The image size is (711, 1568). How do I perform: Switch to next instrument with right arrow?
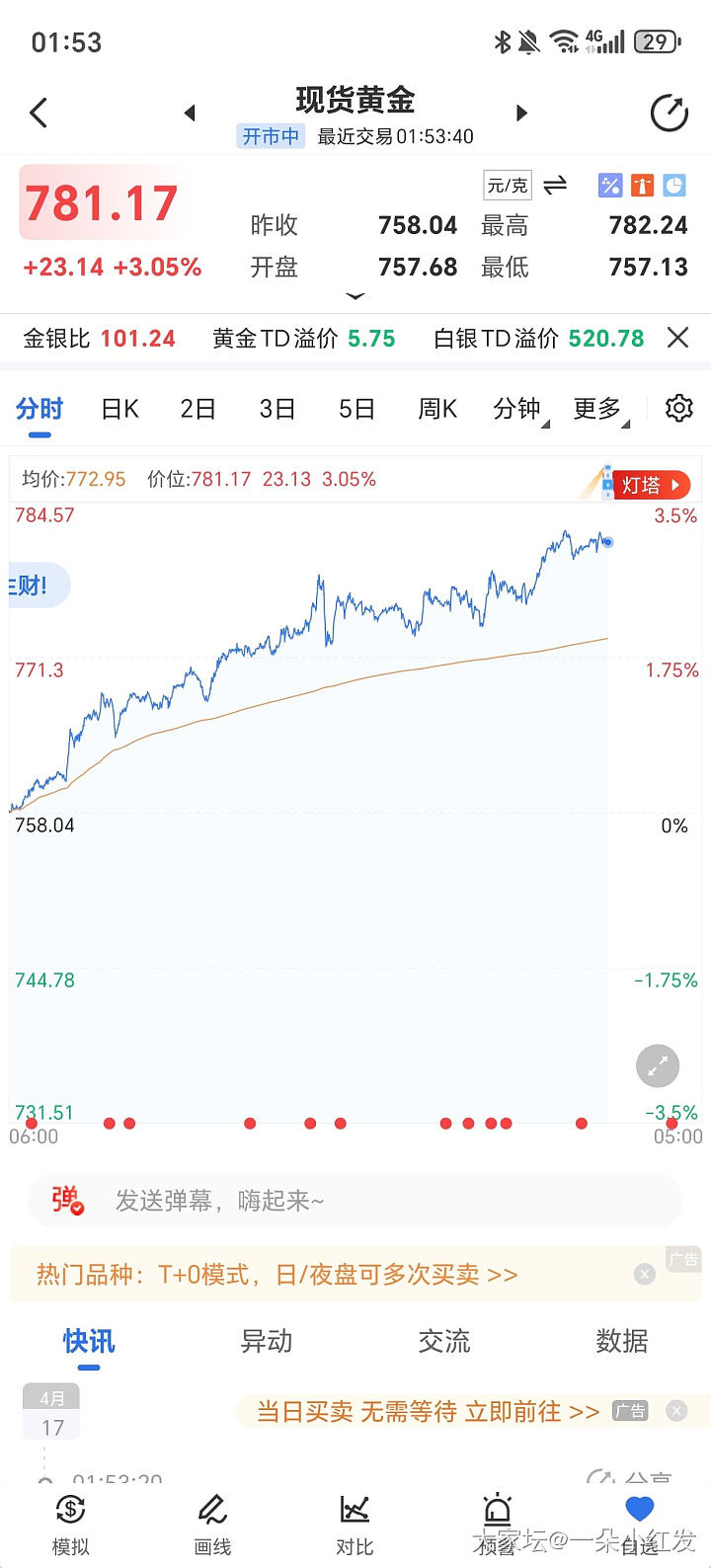pos(521,113)
